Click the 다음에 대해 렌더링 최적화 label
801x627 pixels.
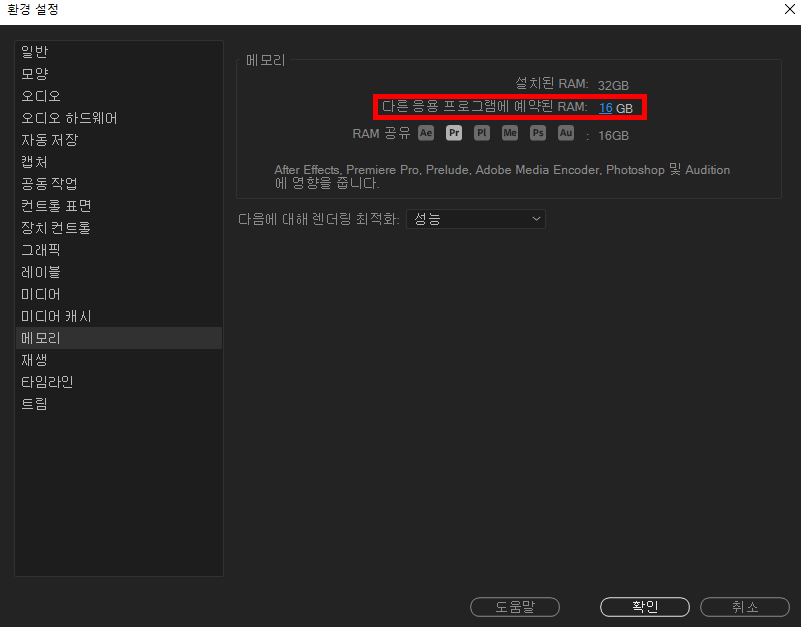tap(319, 219)
